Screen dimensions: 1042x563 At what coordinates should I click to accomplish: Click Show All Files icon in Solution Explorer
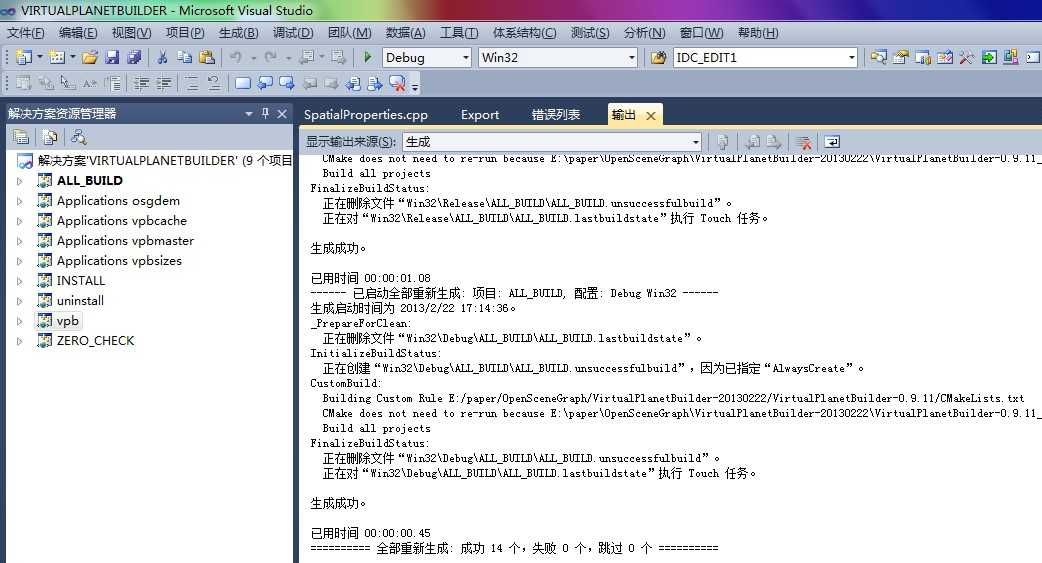coord(50,137)
